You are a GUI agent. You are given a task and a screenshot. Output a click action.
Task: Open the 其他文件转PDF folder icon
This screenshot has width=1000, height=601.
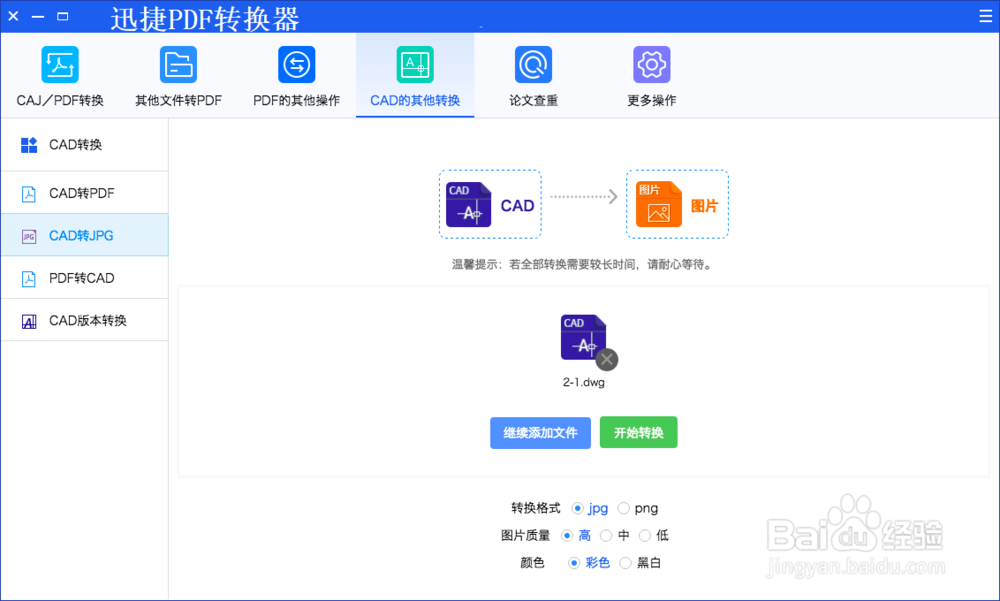click(178, 64)
